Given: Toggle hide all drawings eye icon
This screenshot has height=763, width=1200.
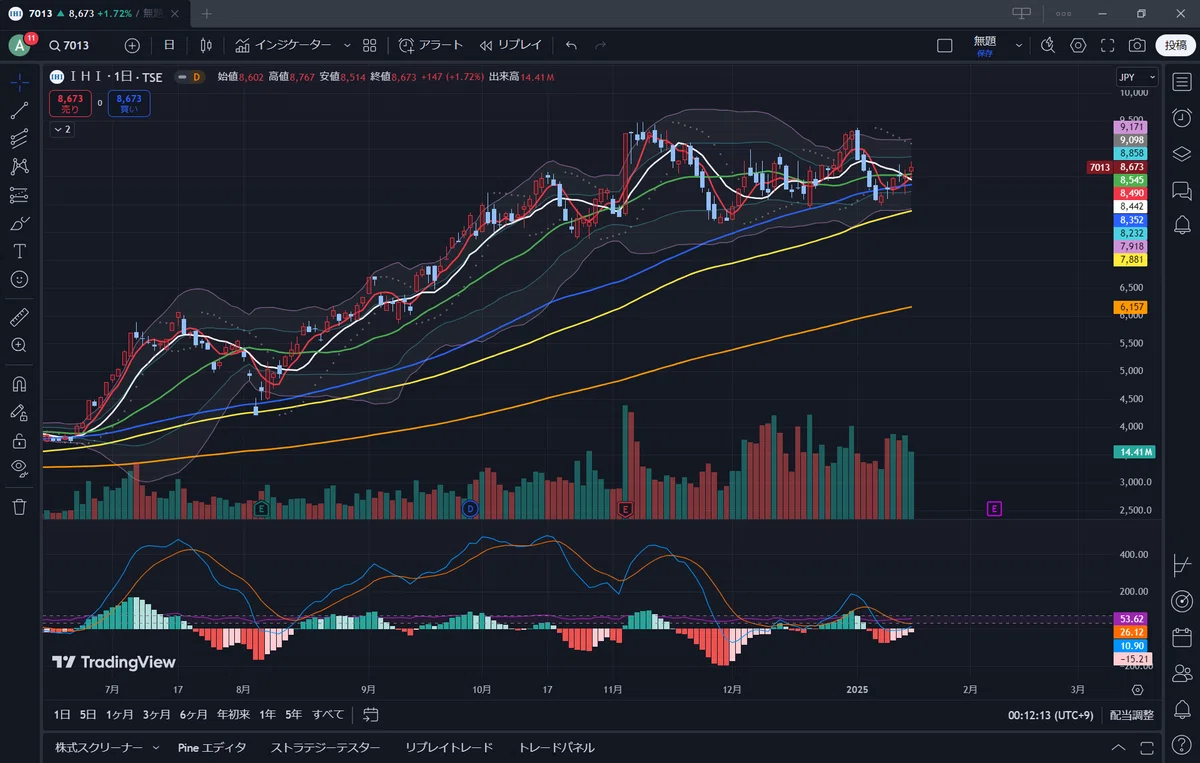Looking at the screenshot, I should [19, 468].
